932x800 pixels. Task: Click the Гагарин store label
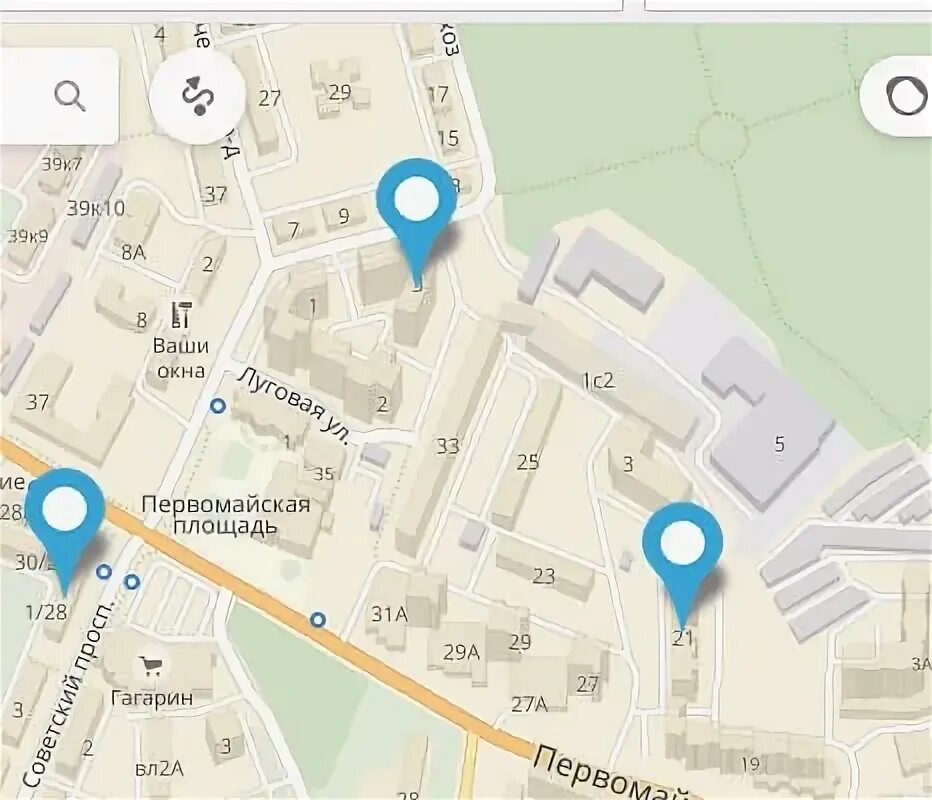pyautogui.click(x=152, y=697)
